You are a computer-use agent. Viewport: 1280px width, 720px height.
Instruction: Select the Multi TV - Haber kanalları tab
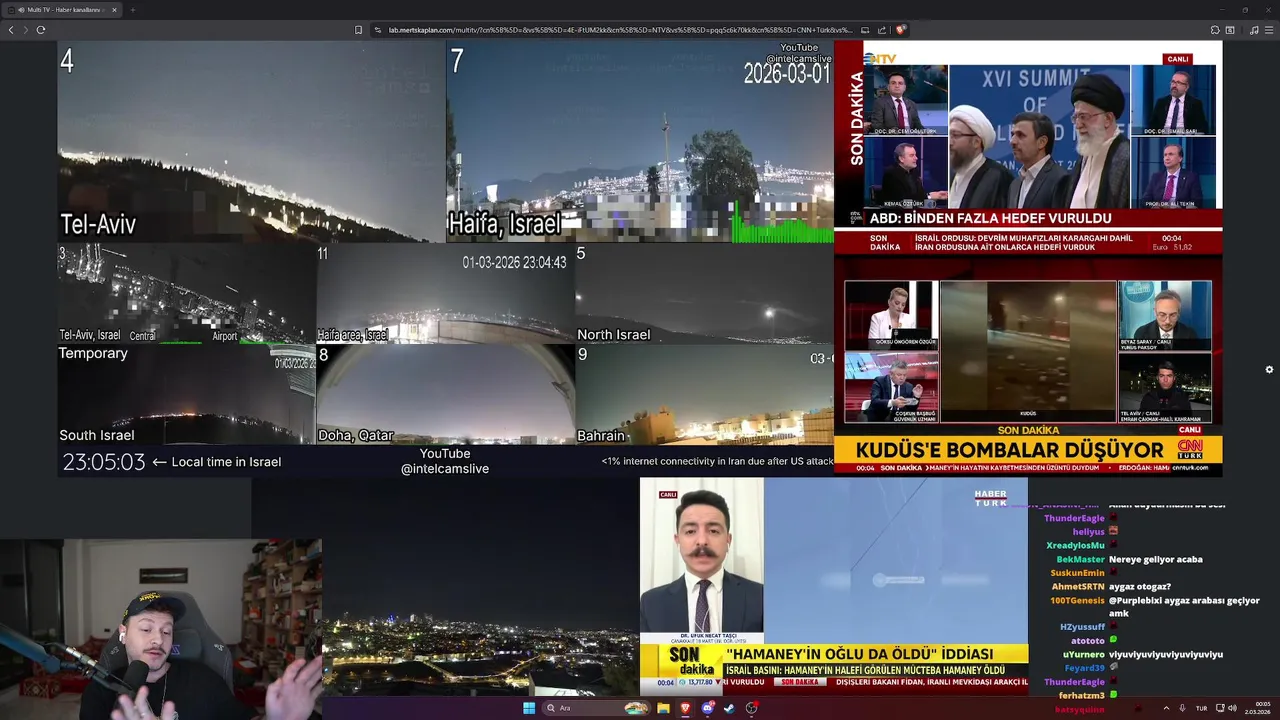pos(62,10)
